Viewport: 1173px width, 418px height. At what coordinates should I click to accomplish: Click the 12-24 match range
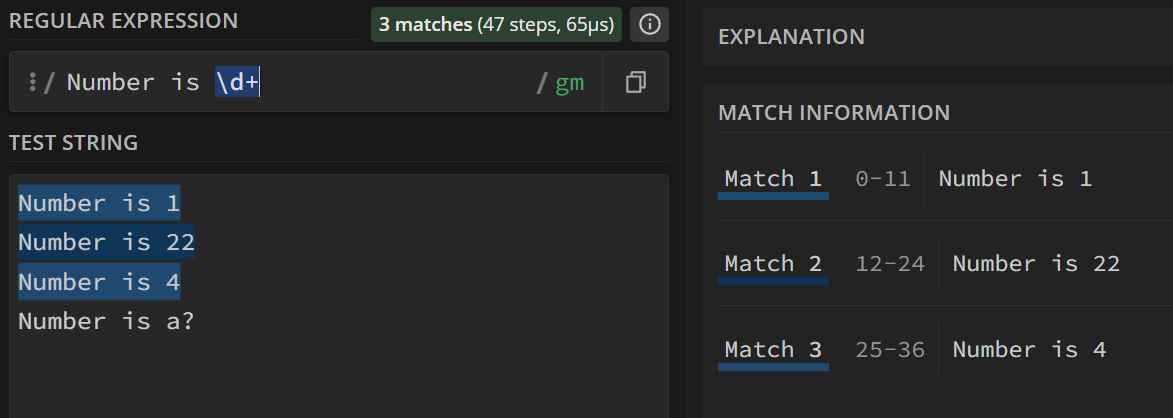click(890, 264)
